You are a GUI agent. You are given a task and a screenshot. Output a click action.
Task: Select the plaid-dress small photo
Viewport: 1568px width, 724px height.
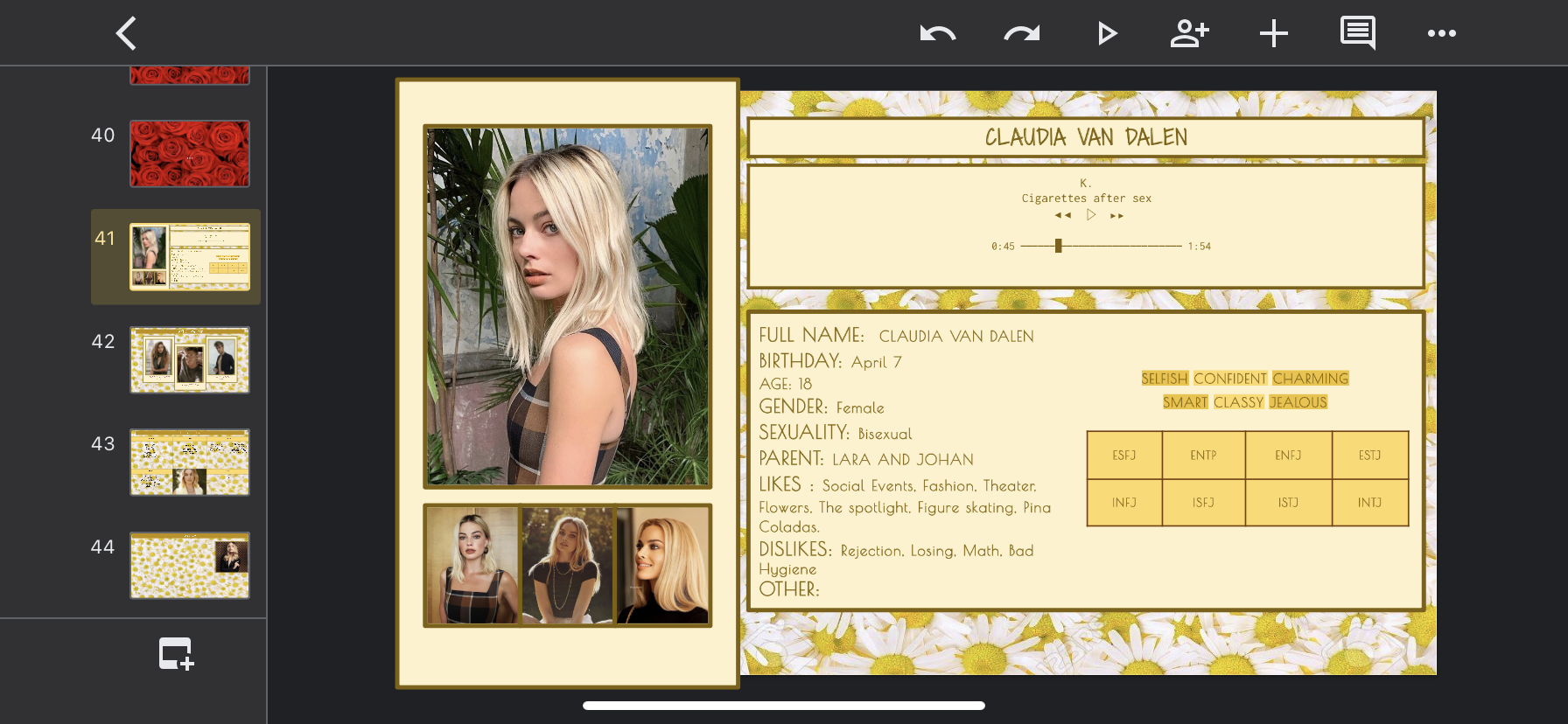click(472, 565)
